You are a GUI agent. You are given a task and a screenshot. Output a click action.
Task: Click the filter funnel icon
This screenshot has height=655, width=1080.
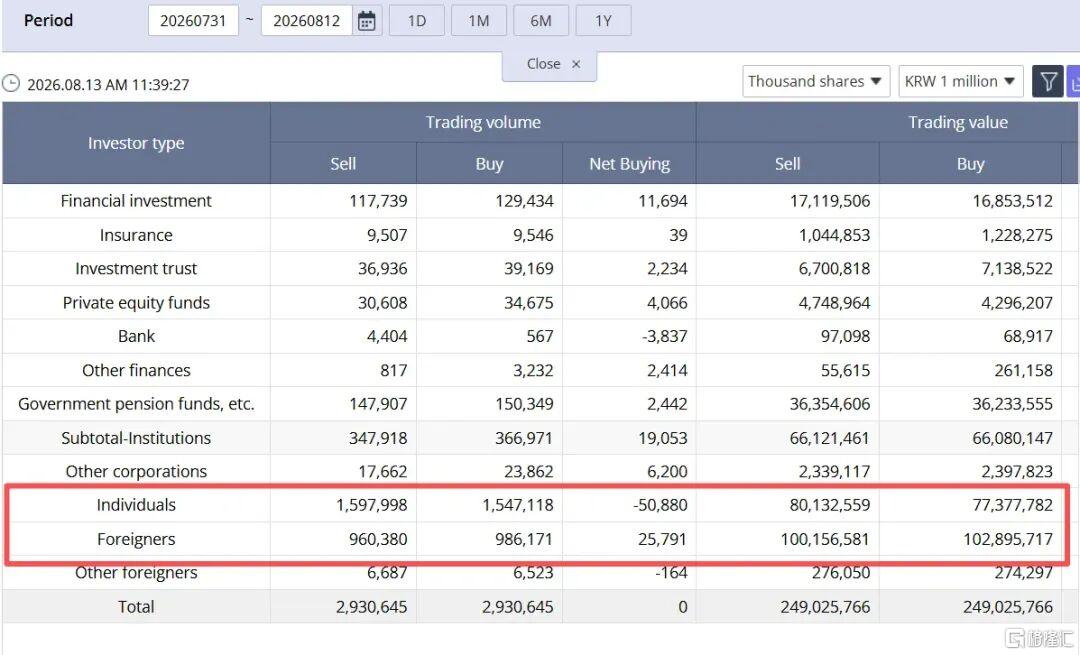point(1048,82)
